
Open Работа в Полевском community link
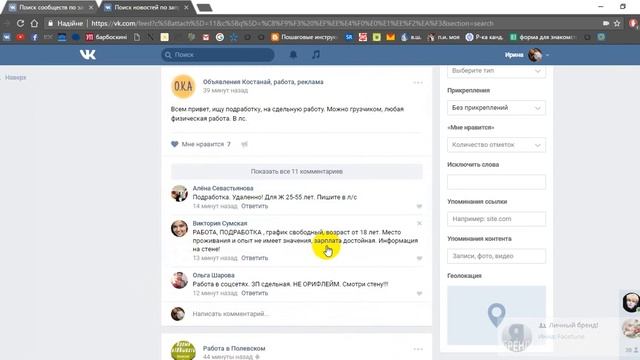[x=234, y=348]
